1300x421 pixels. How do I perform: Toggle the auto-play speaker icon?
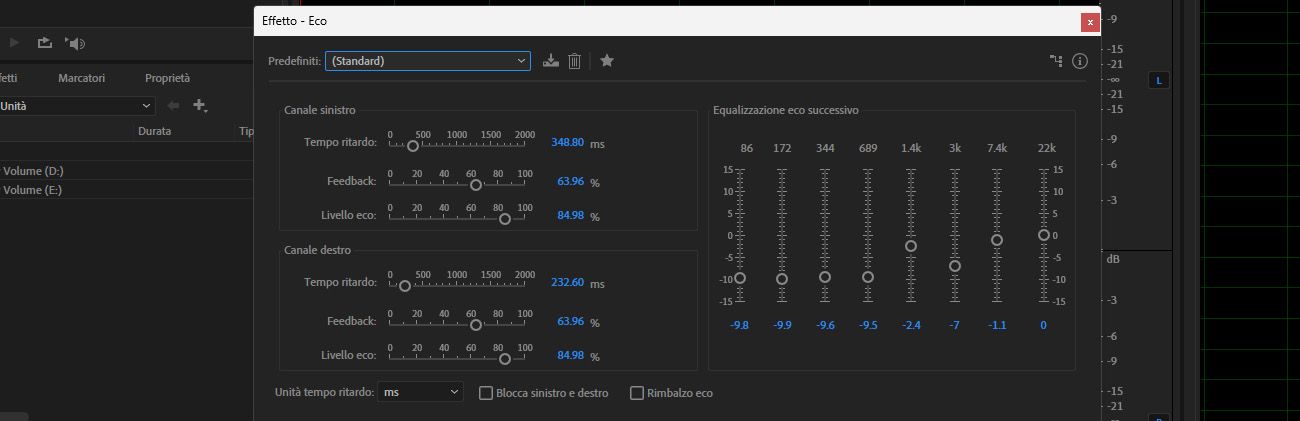(x=76, y=42)
